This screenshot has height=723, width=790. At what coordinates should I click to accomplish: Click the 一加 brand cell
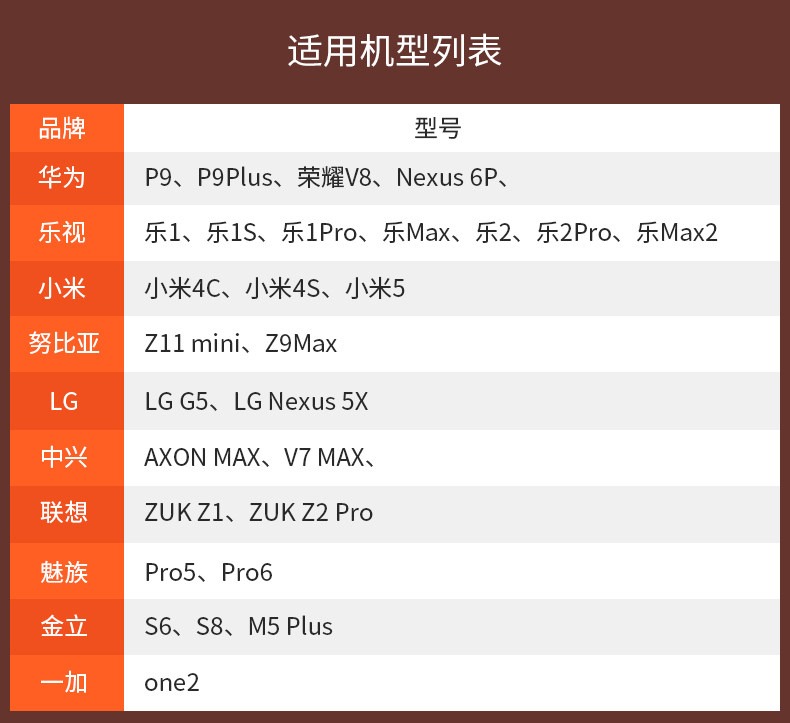pyautogui.click(x=67, y=683)
